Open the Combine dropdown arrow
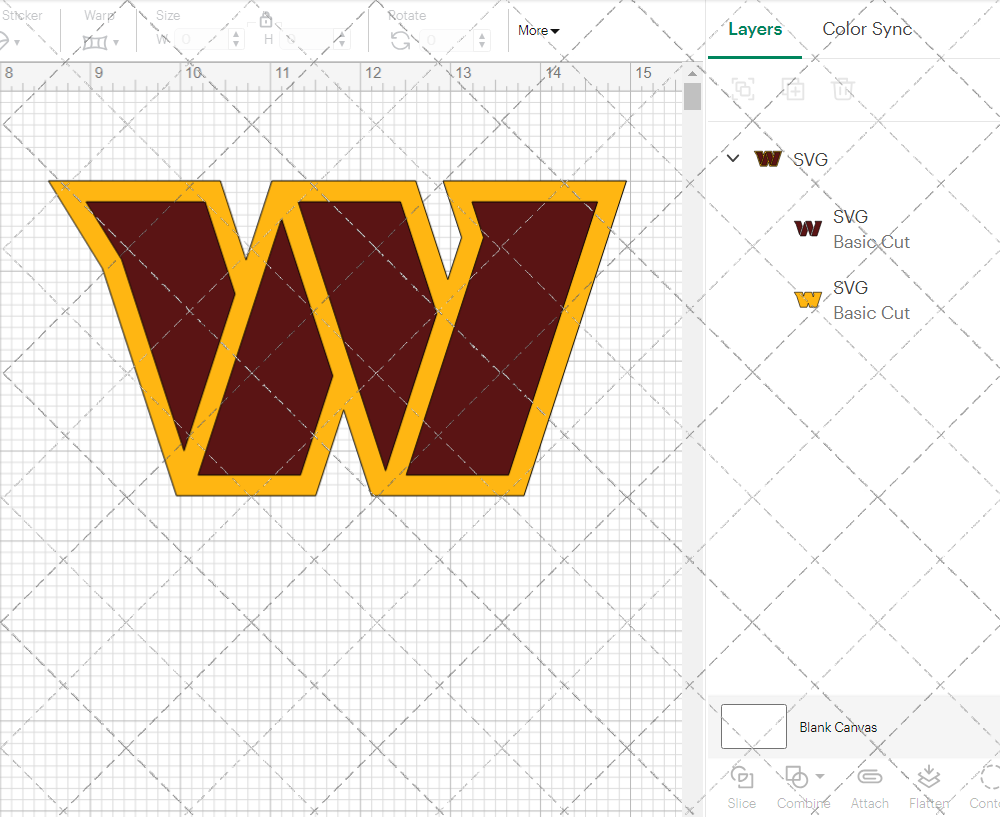The height and width of the screenshot is (817, 1000). pos(820,776)
